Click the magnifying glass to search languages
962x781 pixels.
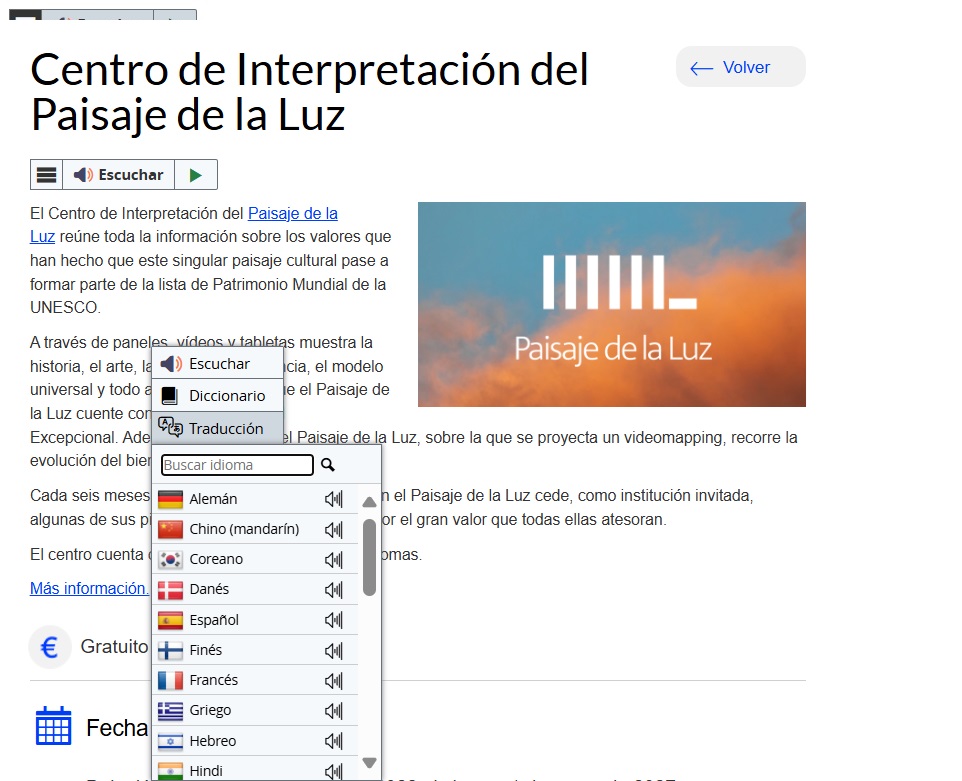click(326, 464)
